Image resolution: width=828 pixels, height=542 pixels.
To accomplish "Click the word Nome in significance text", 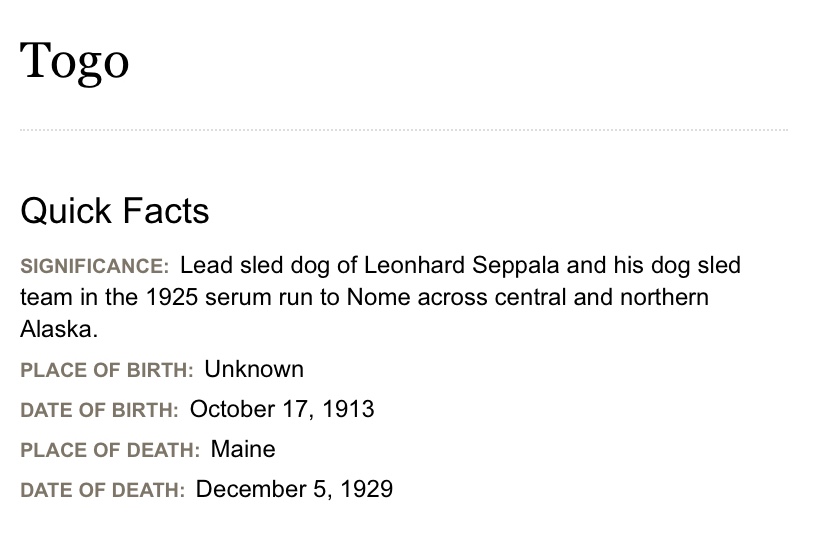I will (x=378, y=297).
